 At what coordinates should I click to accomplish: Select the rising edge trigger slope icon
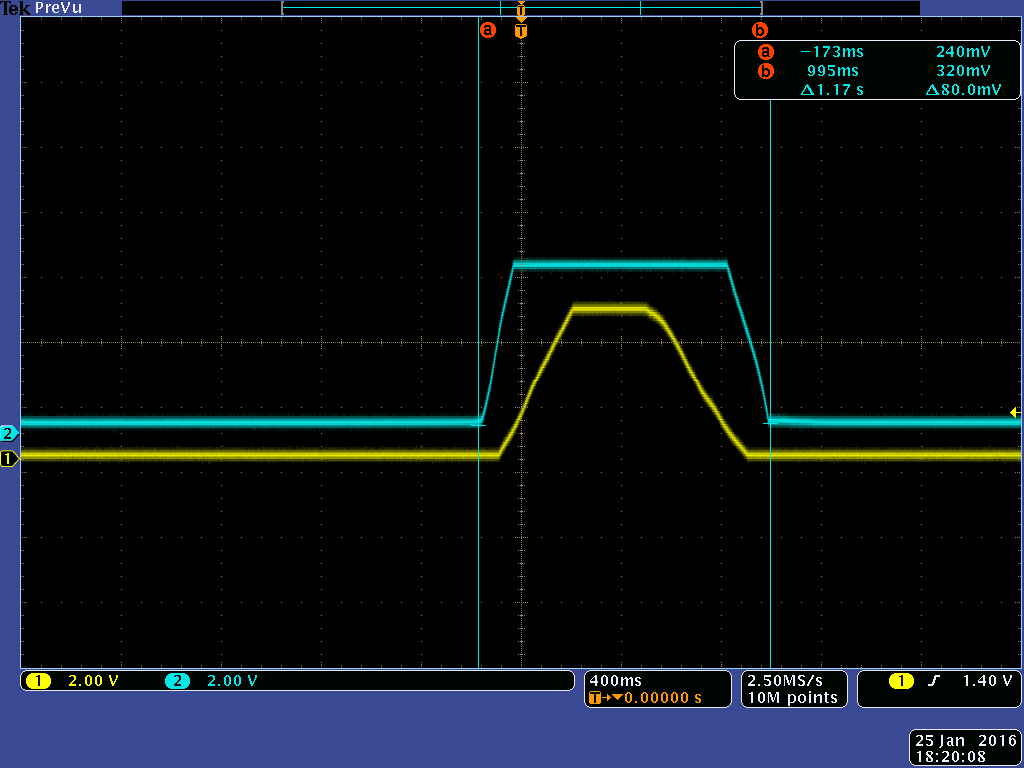tap(934, 681)
